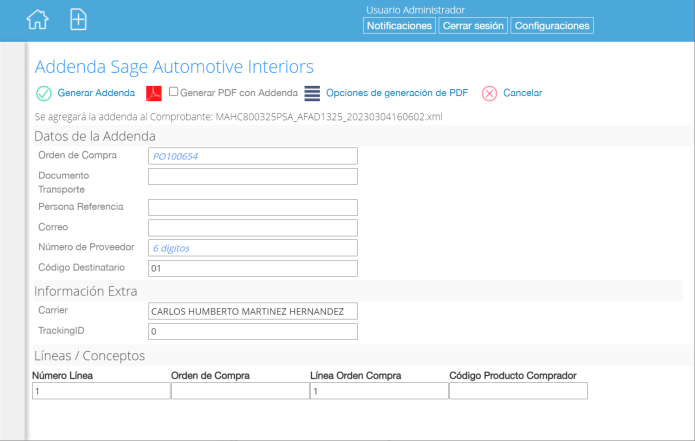695x441 pixels.
Task: Click the Generar Addenda link
Action: (96, 93)
